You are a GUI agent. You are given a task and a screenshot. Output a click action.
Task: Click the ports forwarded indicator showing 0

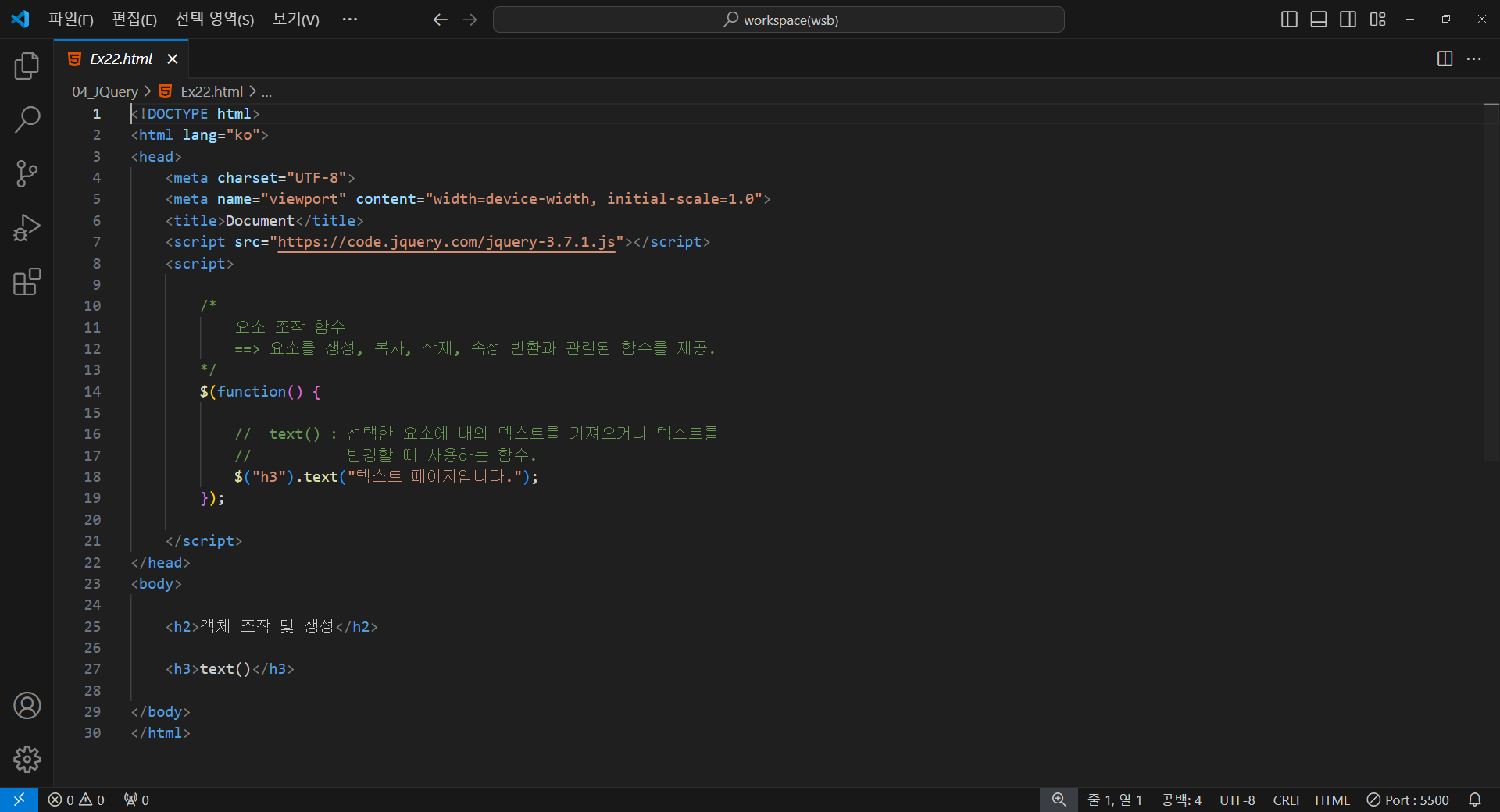(x=136, y=800)
